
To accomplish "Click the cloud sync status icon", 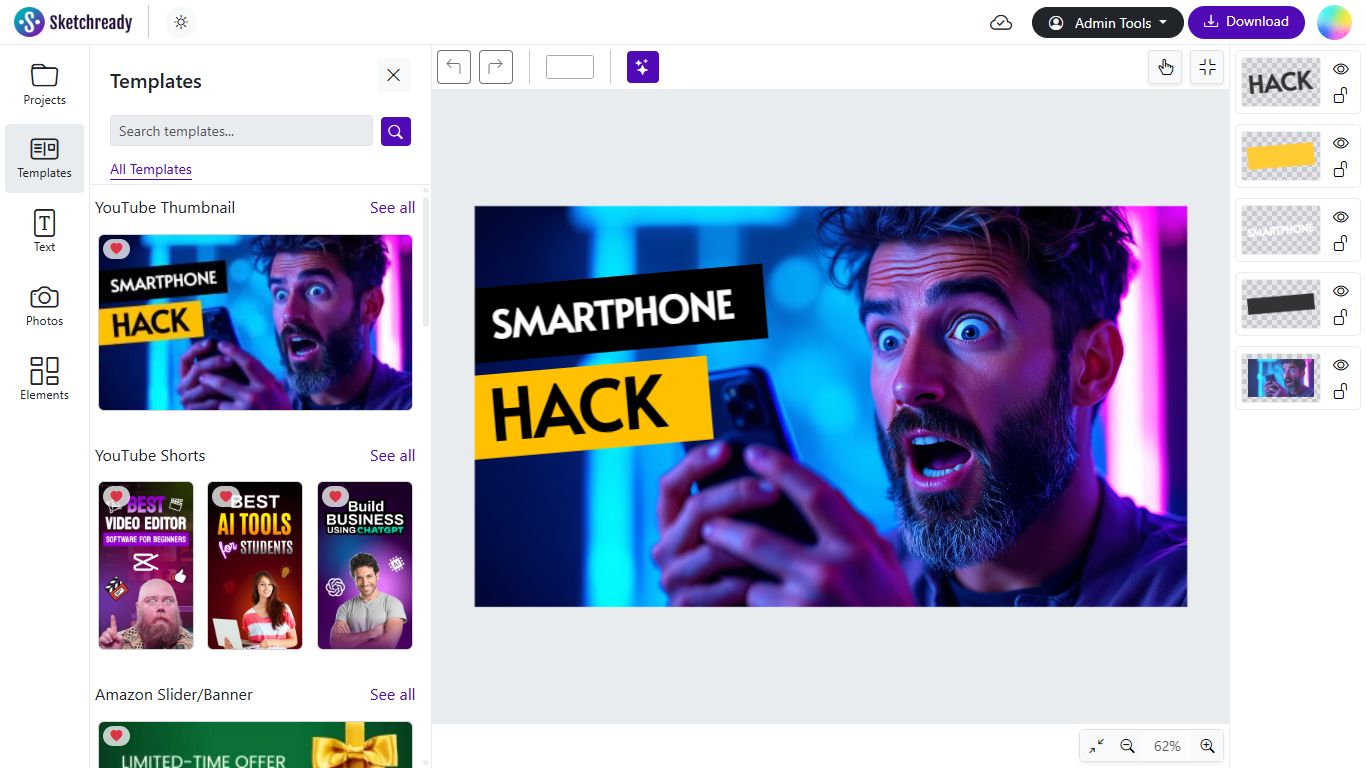I will click(1001, 23).
